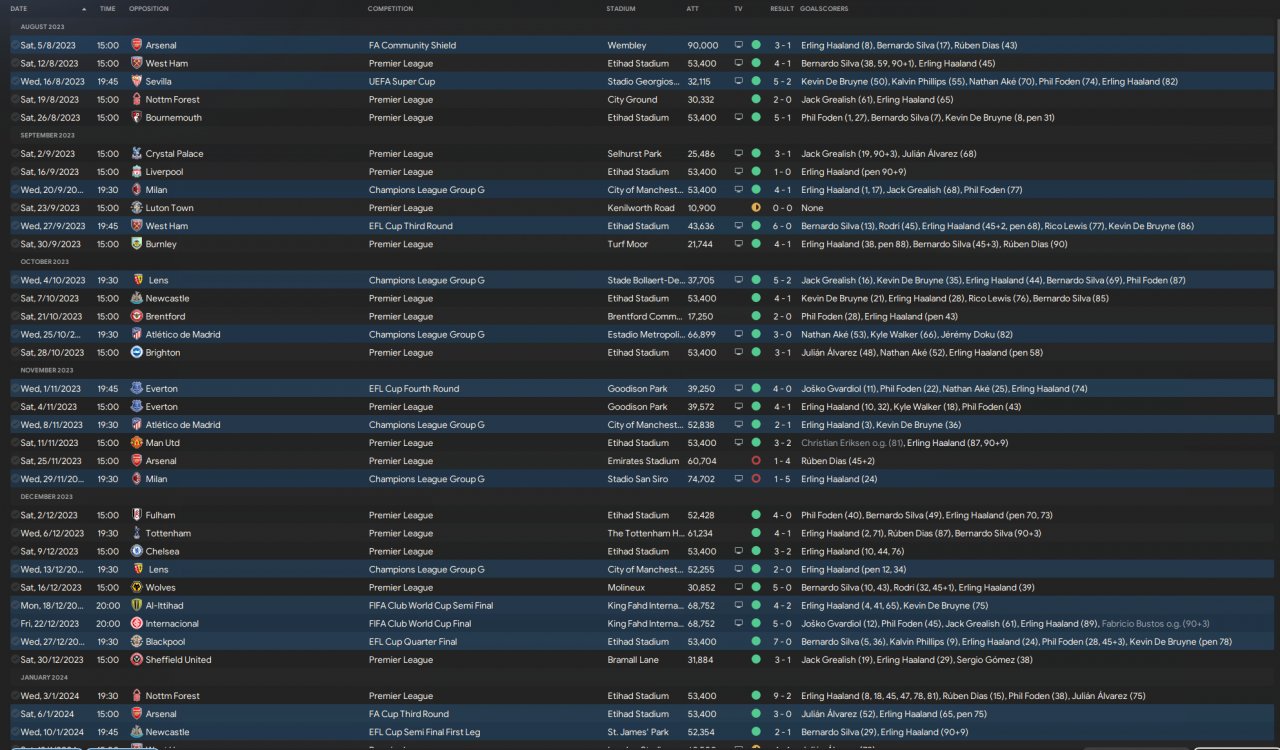1280x750 pixels.
Task: Click the Fulham club badge
Action: pos(137,515)
